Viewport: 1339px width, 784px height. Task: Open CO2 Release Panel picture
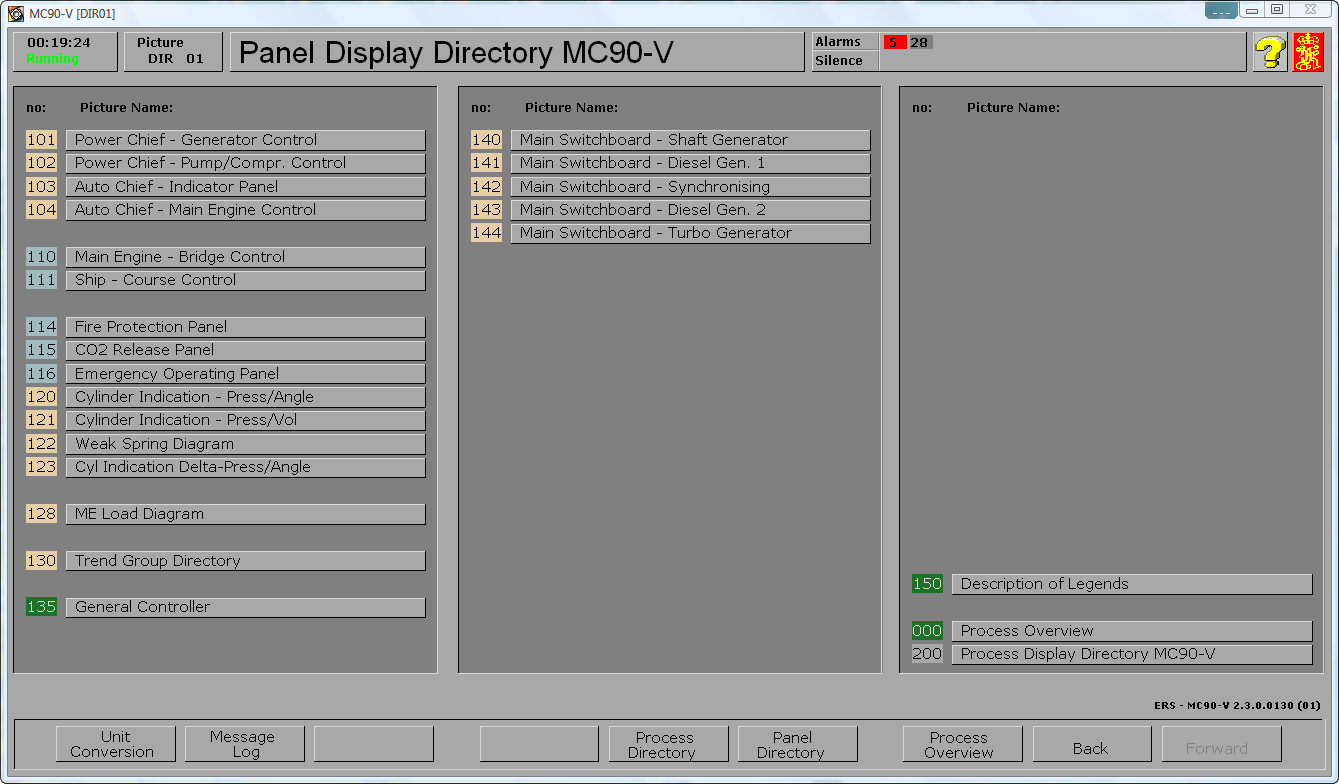[245, 350]
